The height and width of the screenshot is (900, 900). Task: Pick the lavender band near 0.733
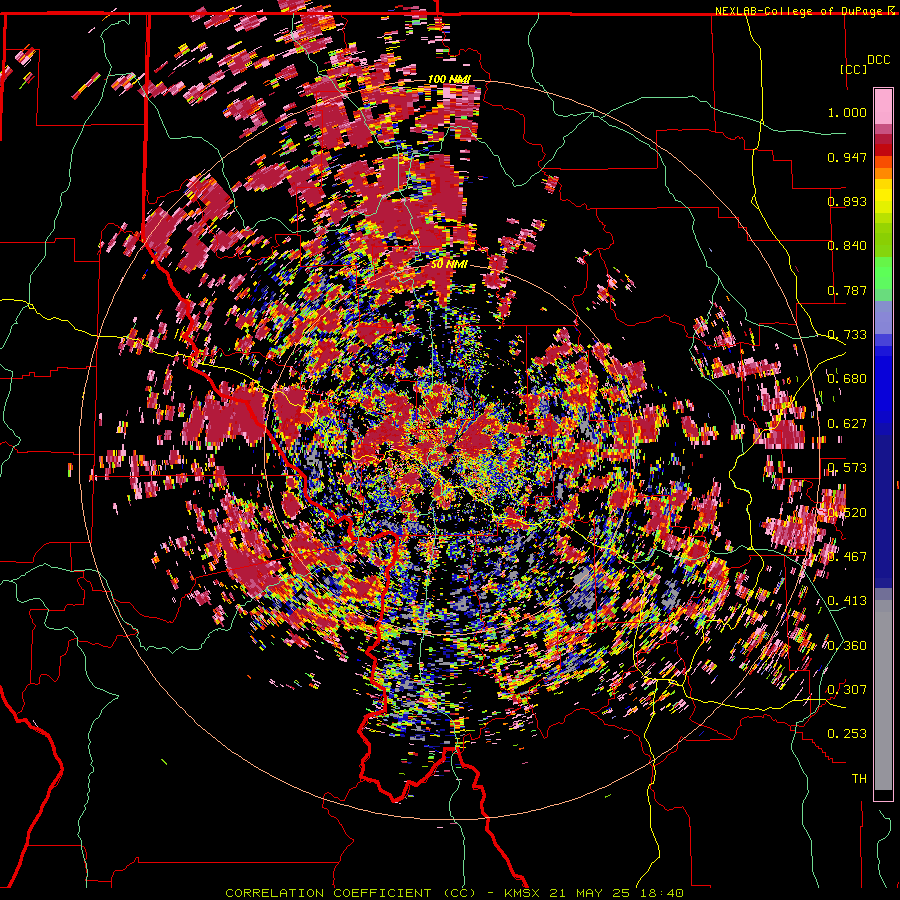tap(883, 317)
